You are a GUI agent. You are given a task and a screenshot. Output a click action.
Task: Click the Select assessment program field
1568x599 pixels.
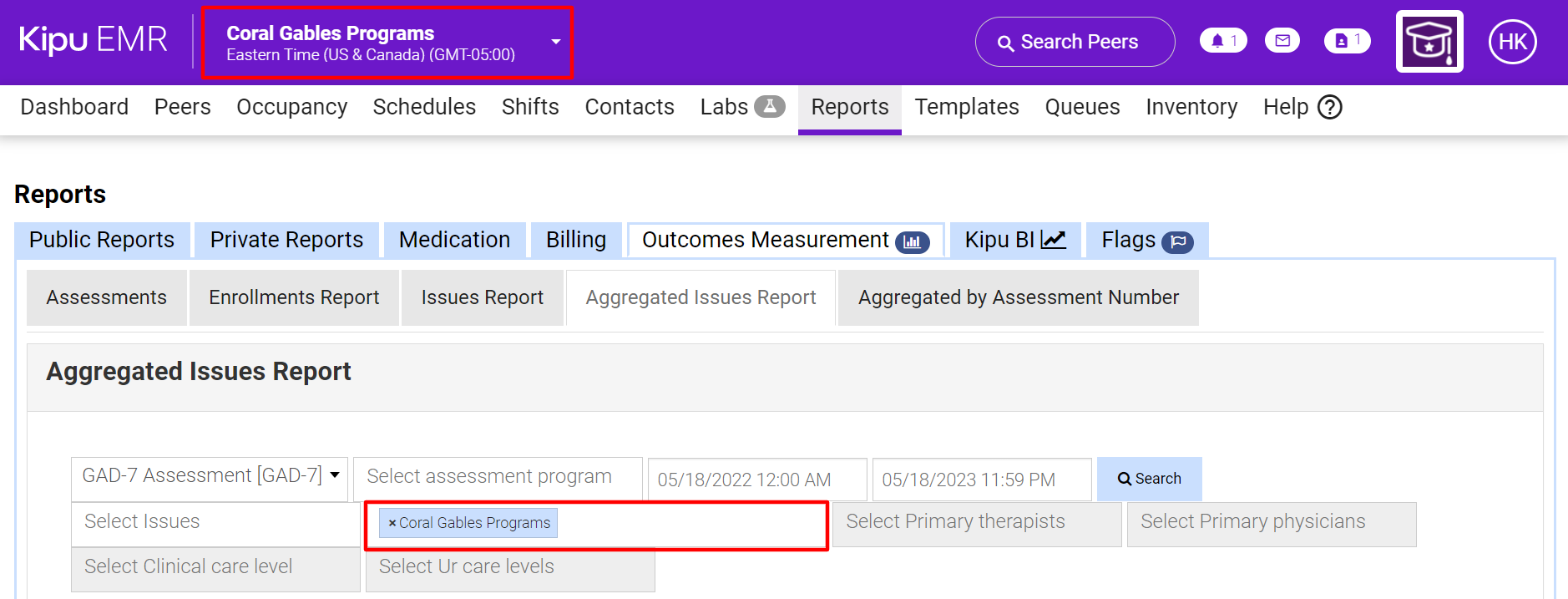pyautogui.click(x=498, y=477)
